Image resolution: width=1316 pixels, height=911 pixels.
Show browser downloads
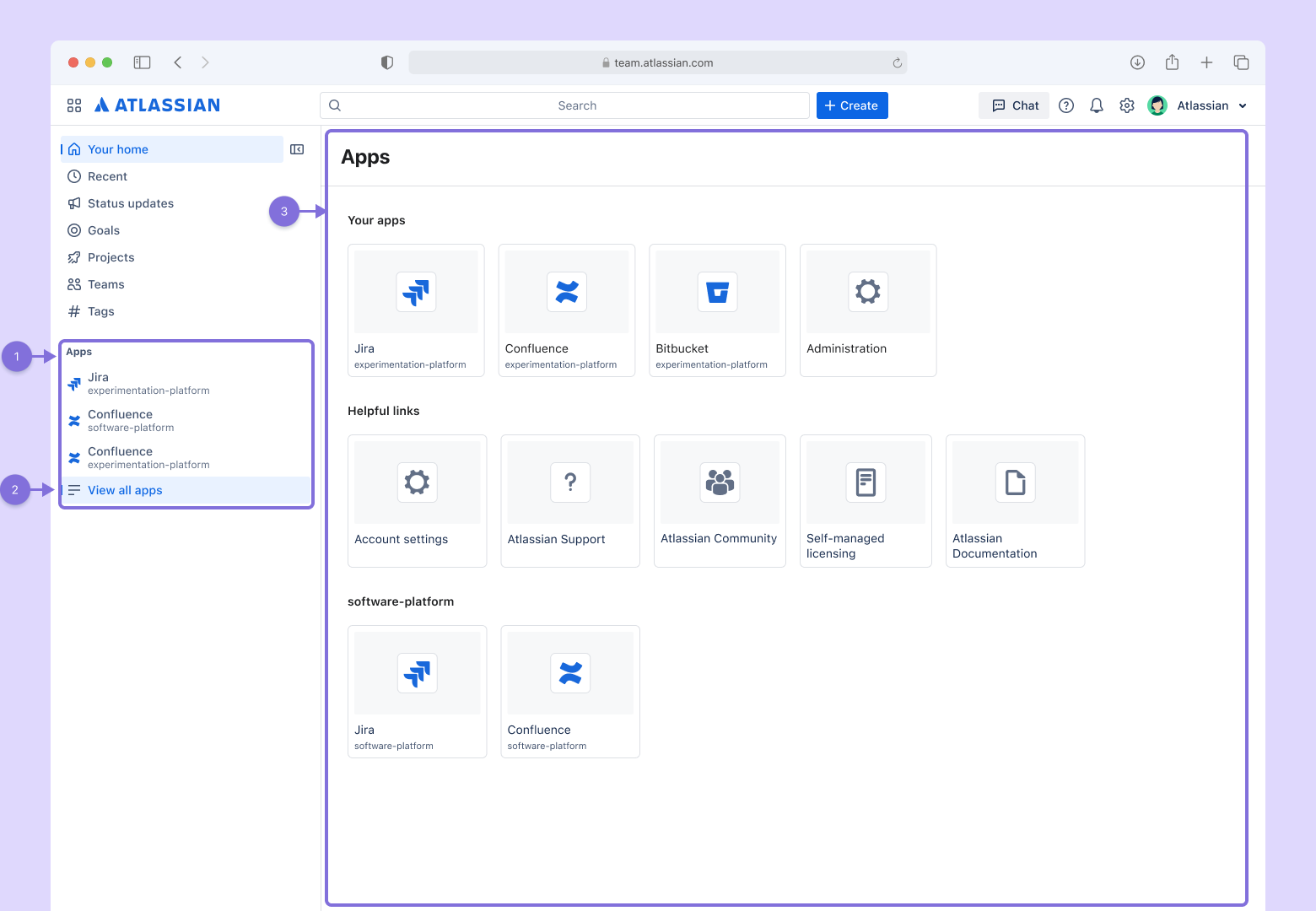click(1137, 62)
